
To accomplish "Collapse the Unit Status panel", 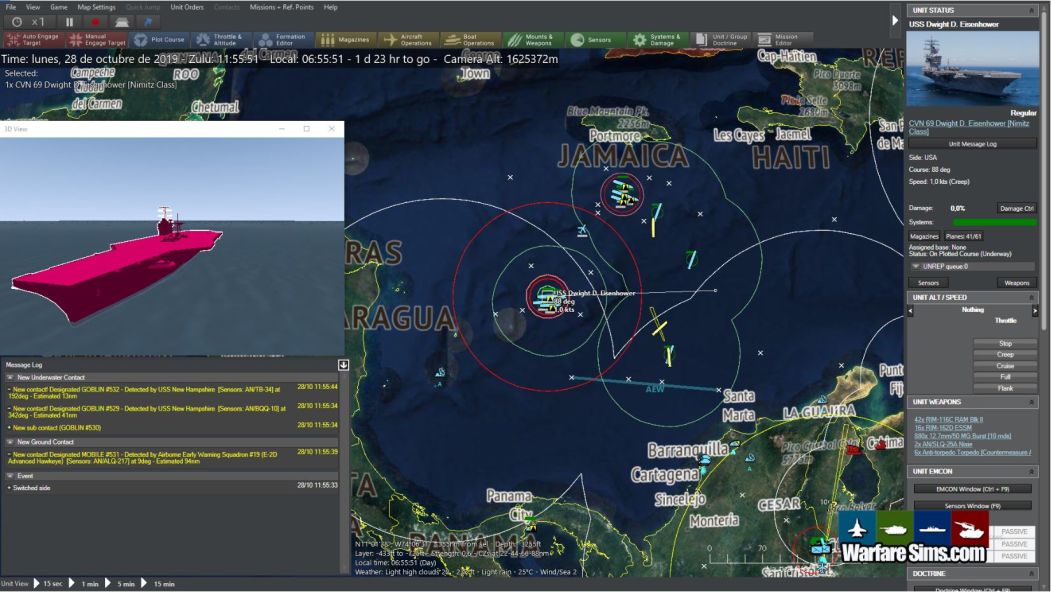I will pyautogui.click(x=1034, y=10).
